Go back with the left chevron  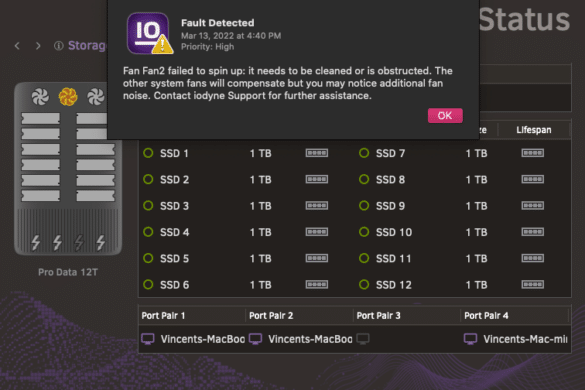17,46
